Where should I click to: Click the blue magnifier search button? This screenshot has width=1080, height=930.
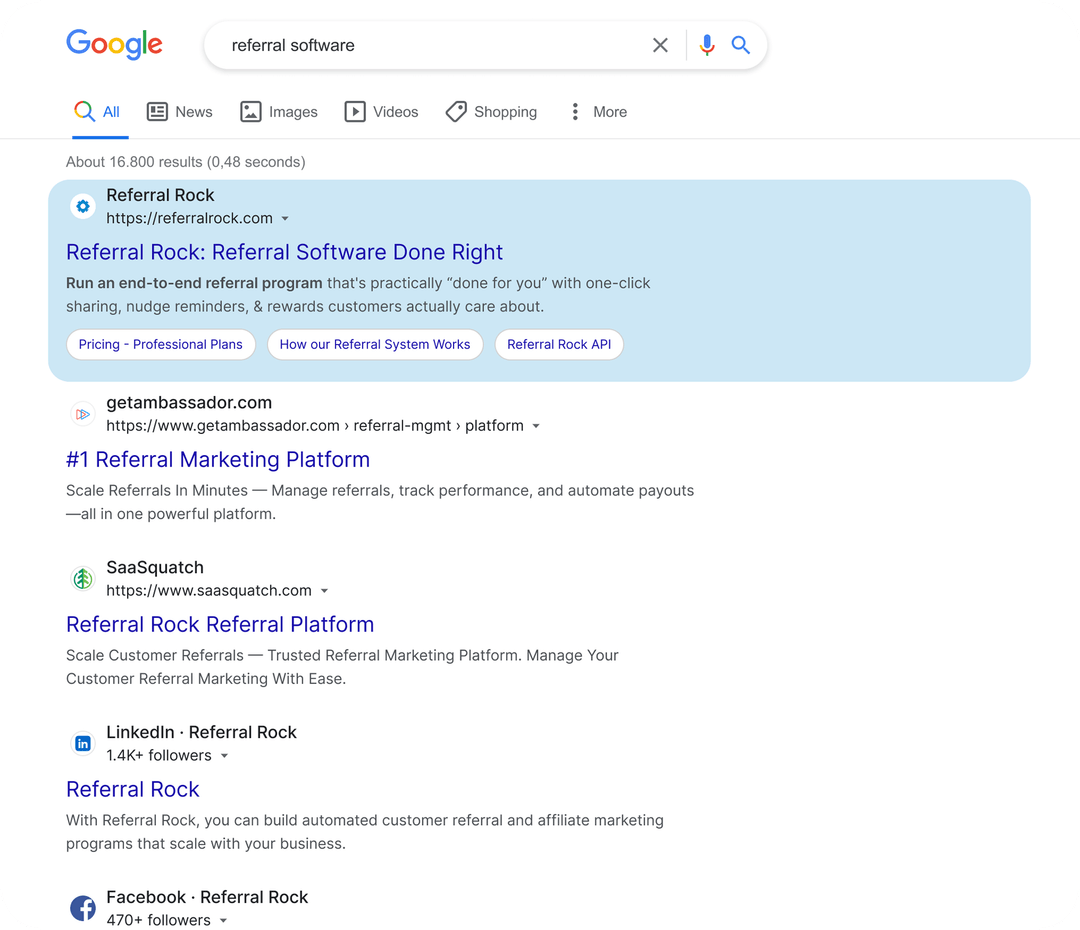point(741,45)
